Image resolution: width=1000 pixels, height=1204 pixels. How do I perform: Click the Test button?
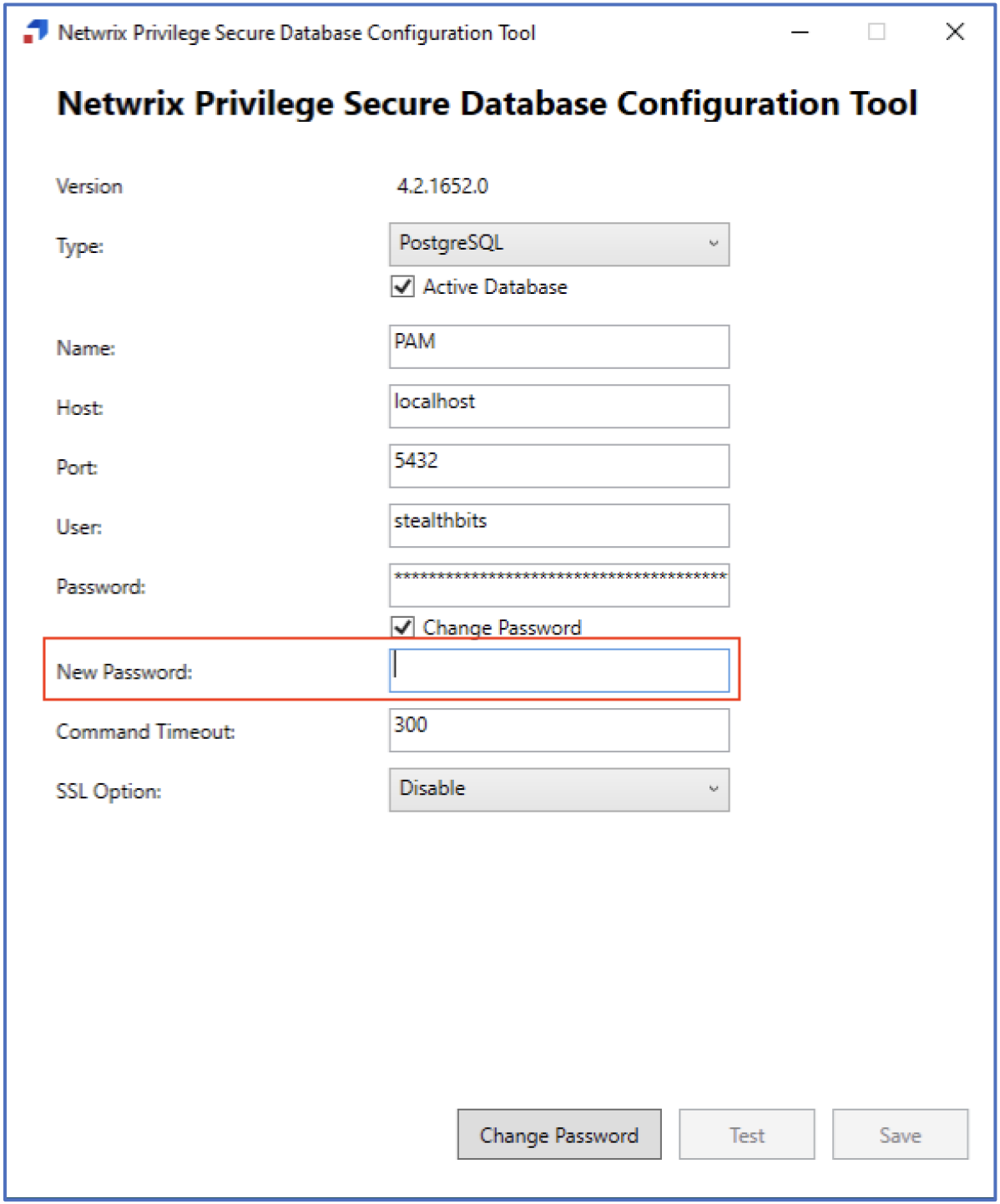(x=746, y=1135)
